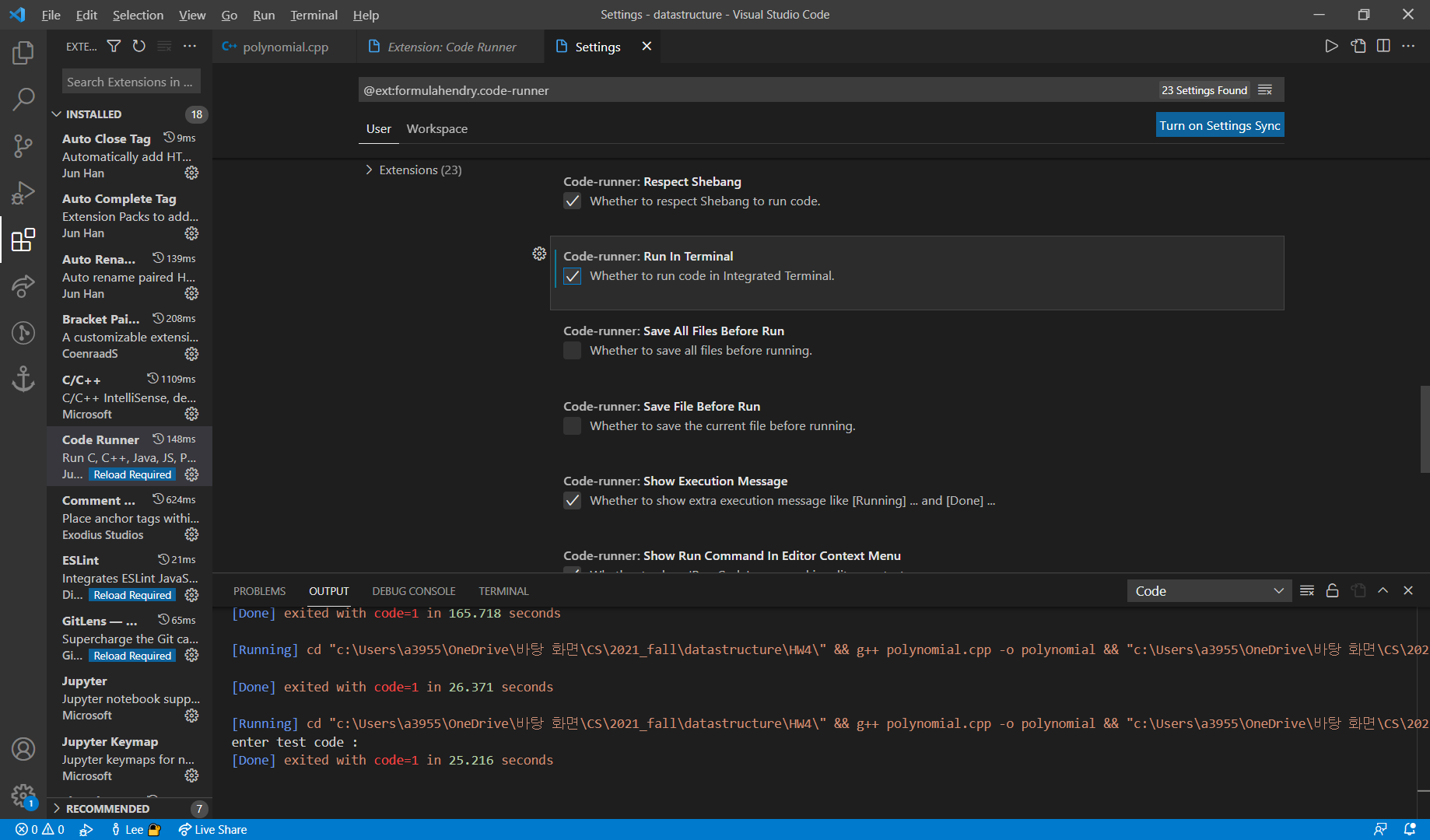Open the Selection menu

(138, 15)
